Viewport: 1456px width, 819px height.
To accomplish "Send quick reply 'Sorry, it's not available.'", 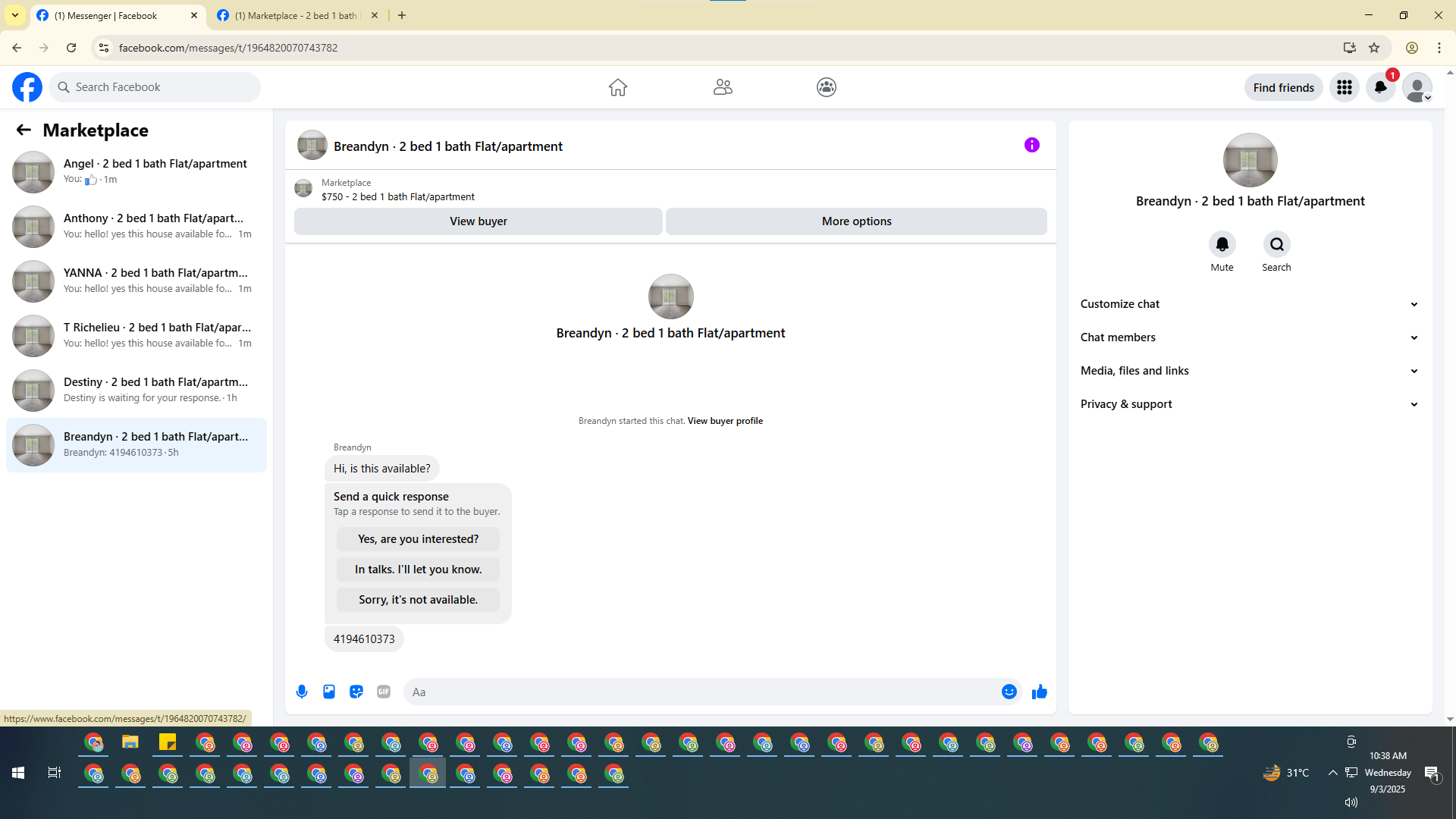I will (x=419, y=600).
